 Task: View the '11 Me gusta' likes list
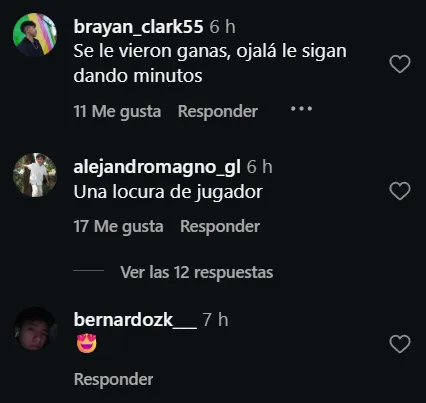point(117,111)
